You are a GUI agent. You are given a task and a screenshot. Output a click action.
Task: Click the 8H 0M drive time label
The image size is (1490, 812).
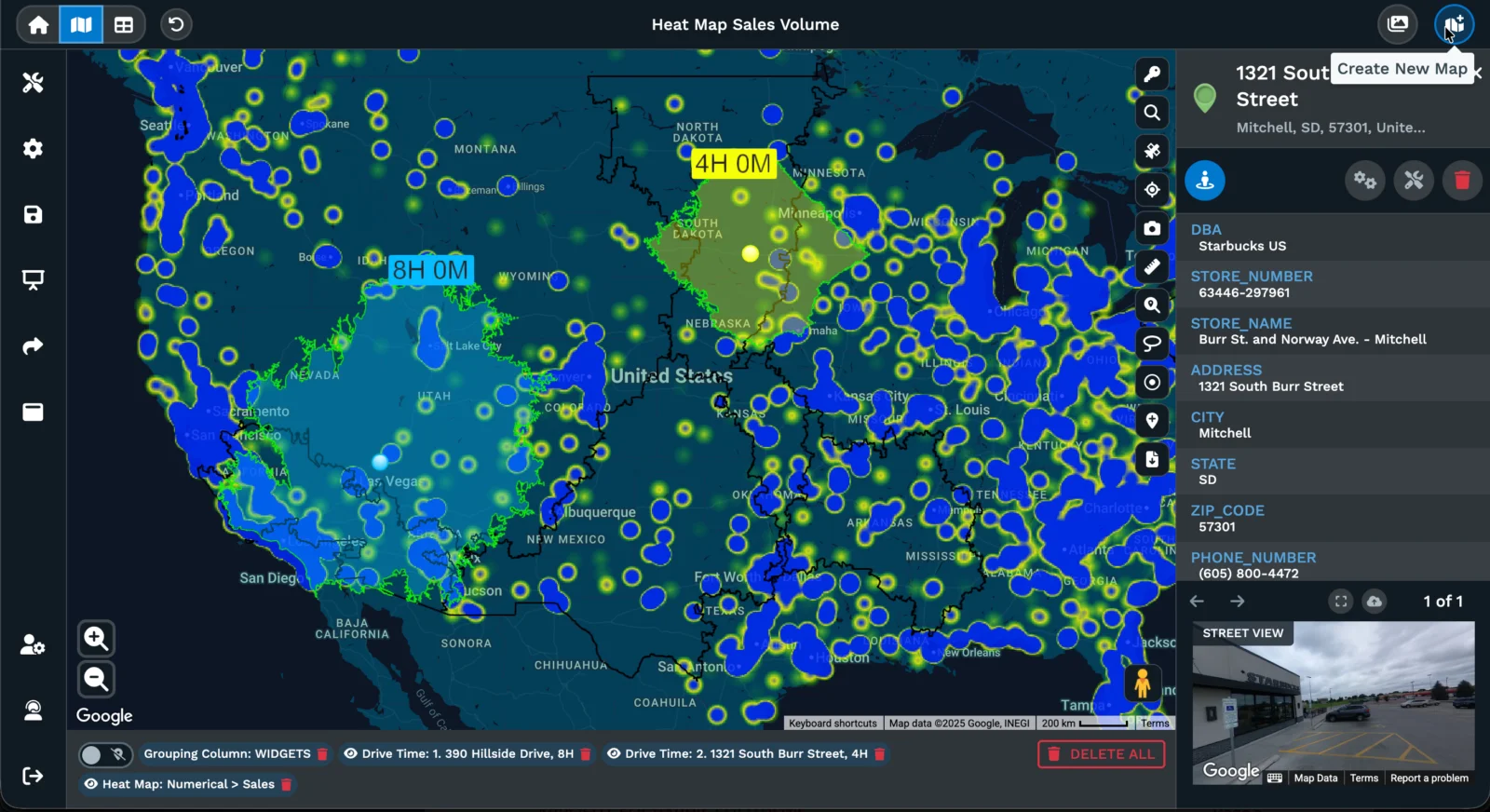coord(431,271)
